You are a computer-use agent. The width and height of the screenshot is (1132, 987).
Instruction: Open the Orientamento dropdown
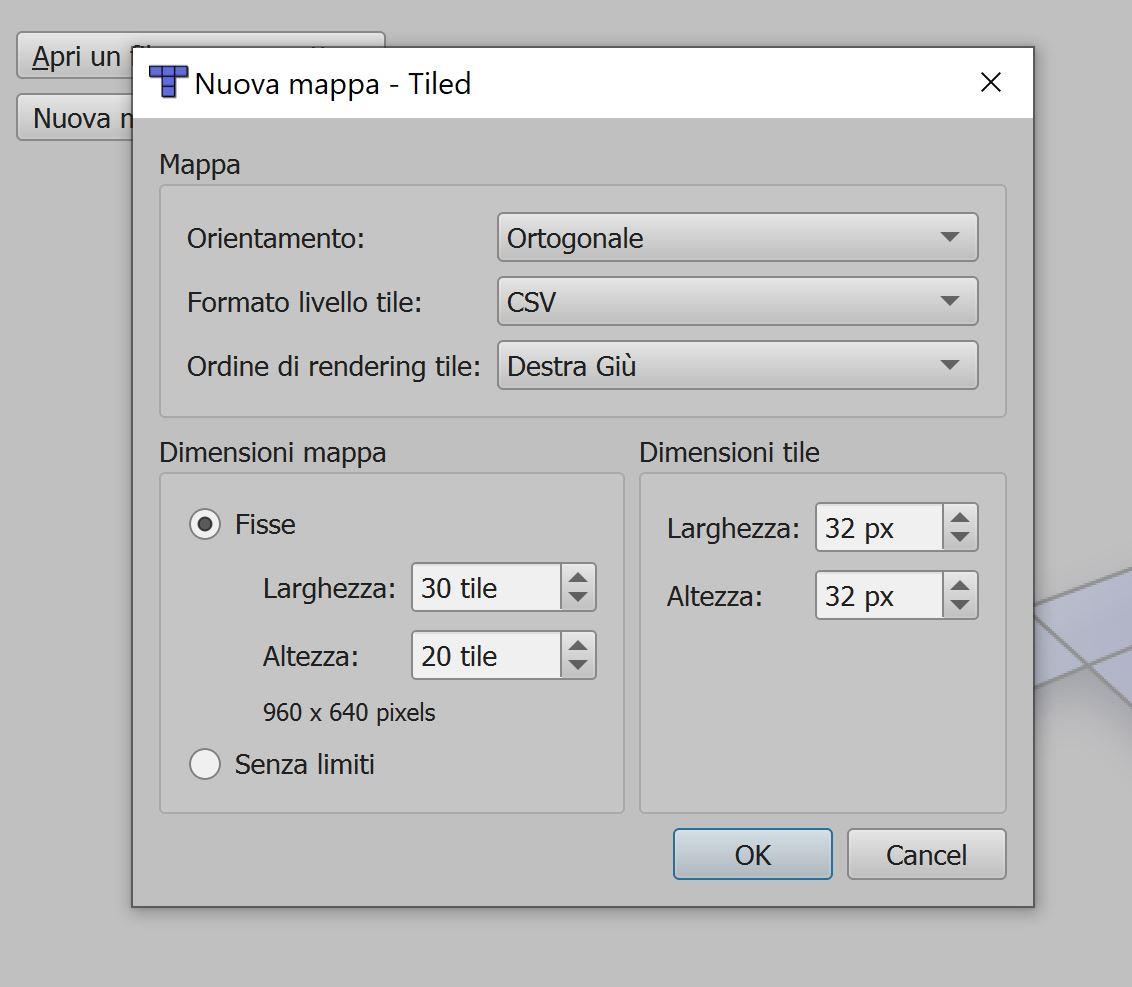pos(737,238)
